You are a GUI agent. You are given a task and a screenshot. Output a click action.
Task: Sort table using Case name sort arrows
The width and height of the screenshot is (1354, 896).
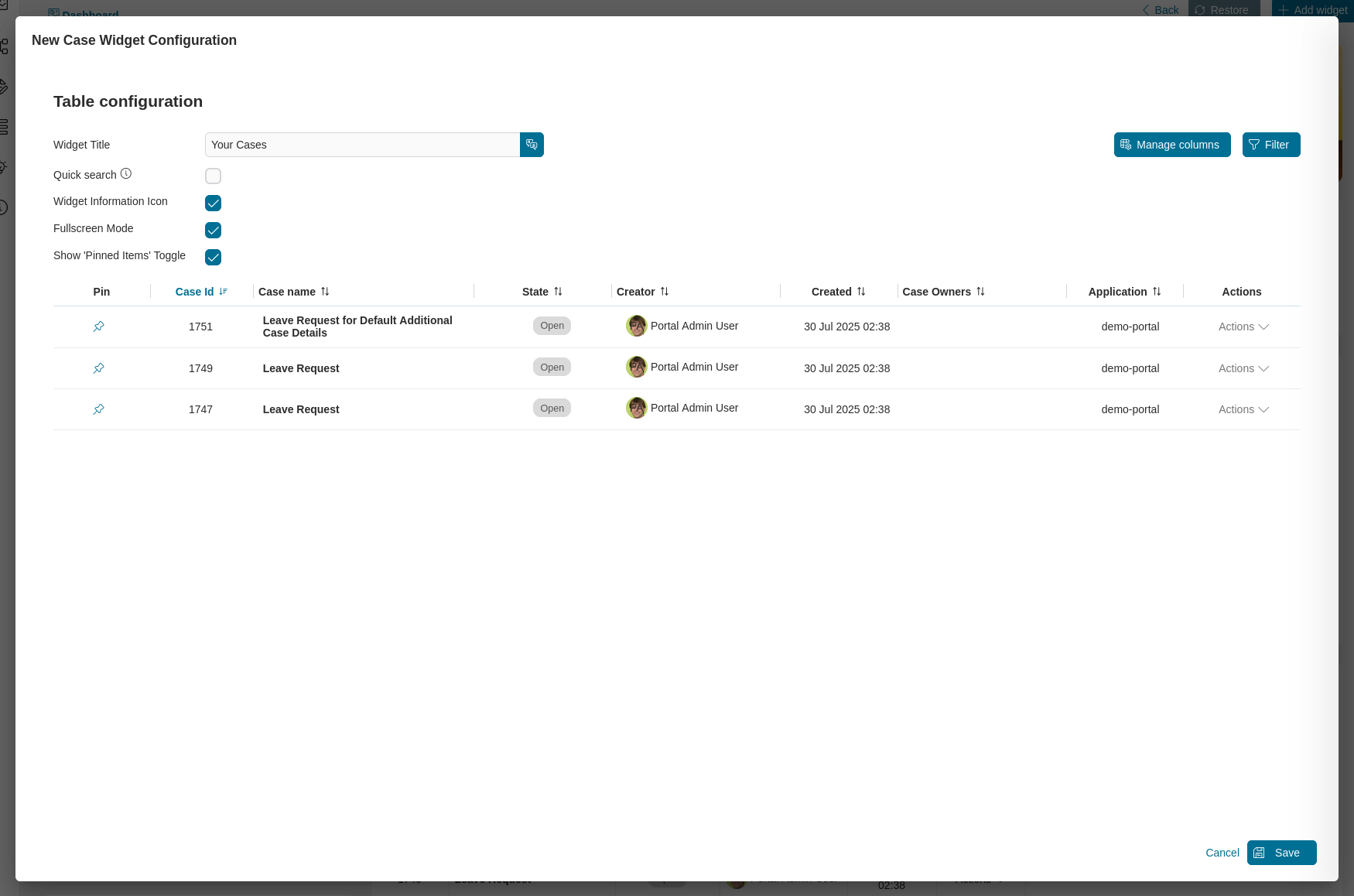coord(325,292)
